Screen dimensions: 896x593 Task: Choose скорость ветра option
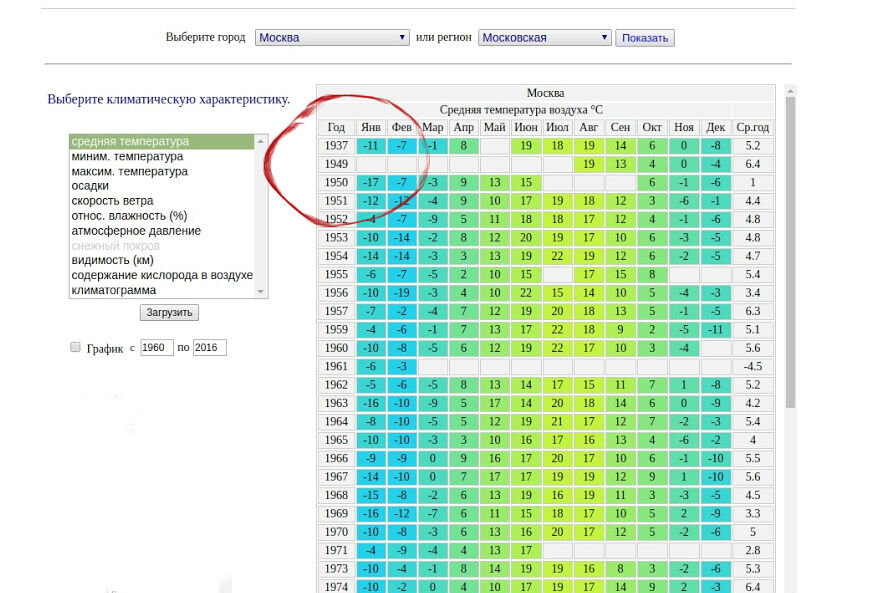pyautogui.click(x=162, y=201)
